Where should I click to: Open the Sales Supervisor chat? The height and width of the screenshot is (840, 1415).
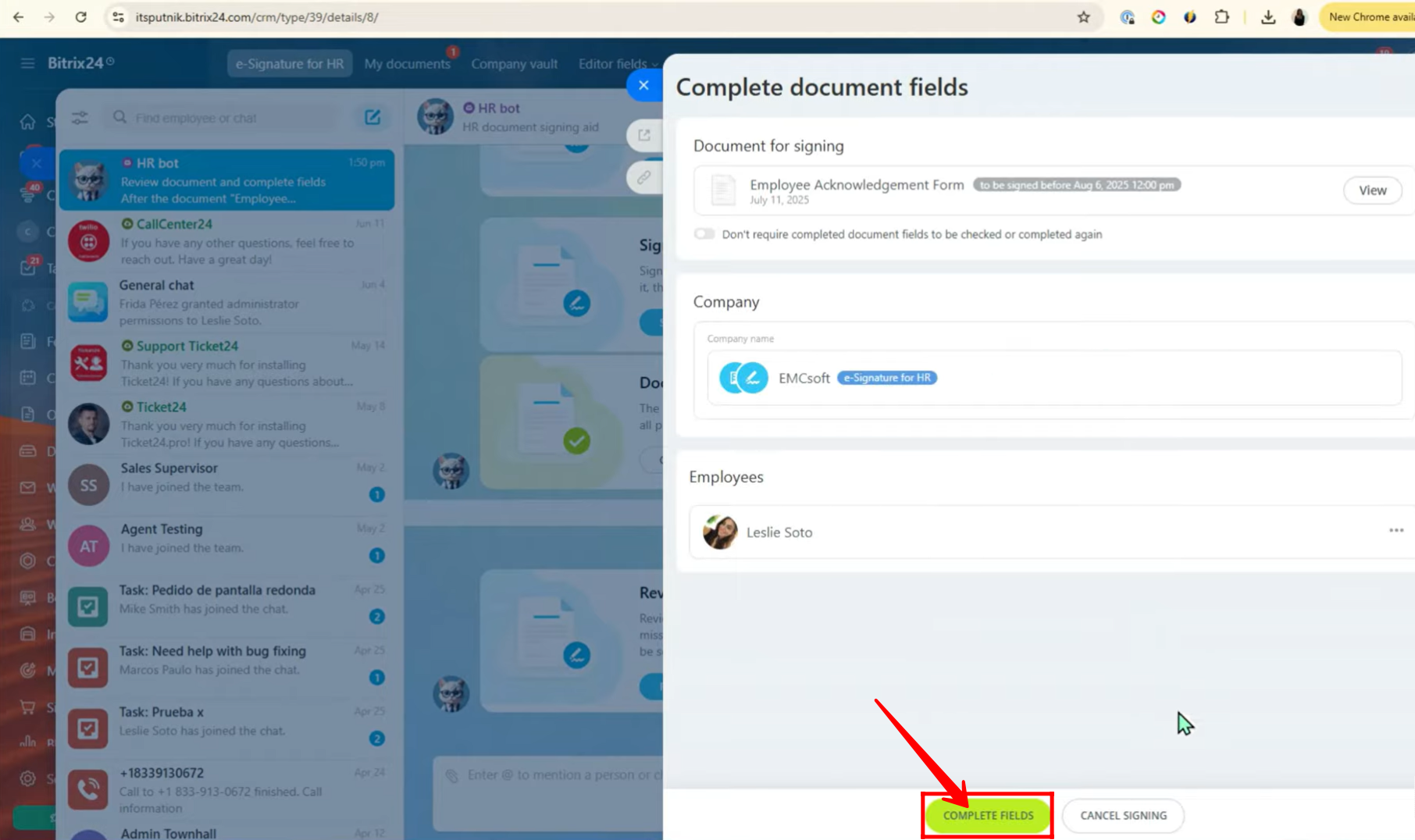coord(227,485)
